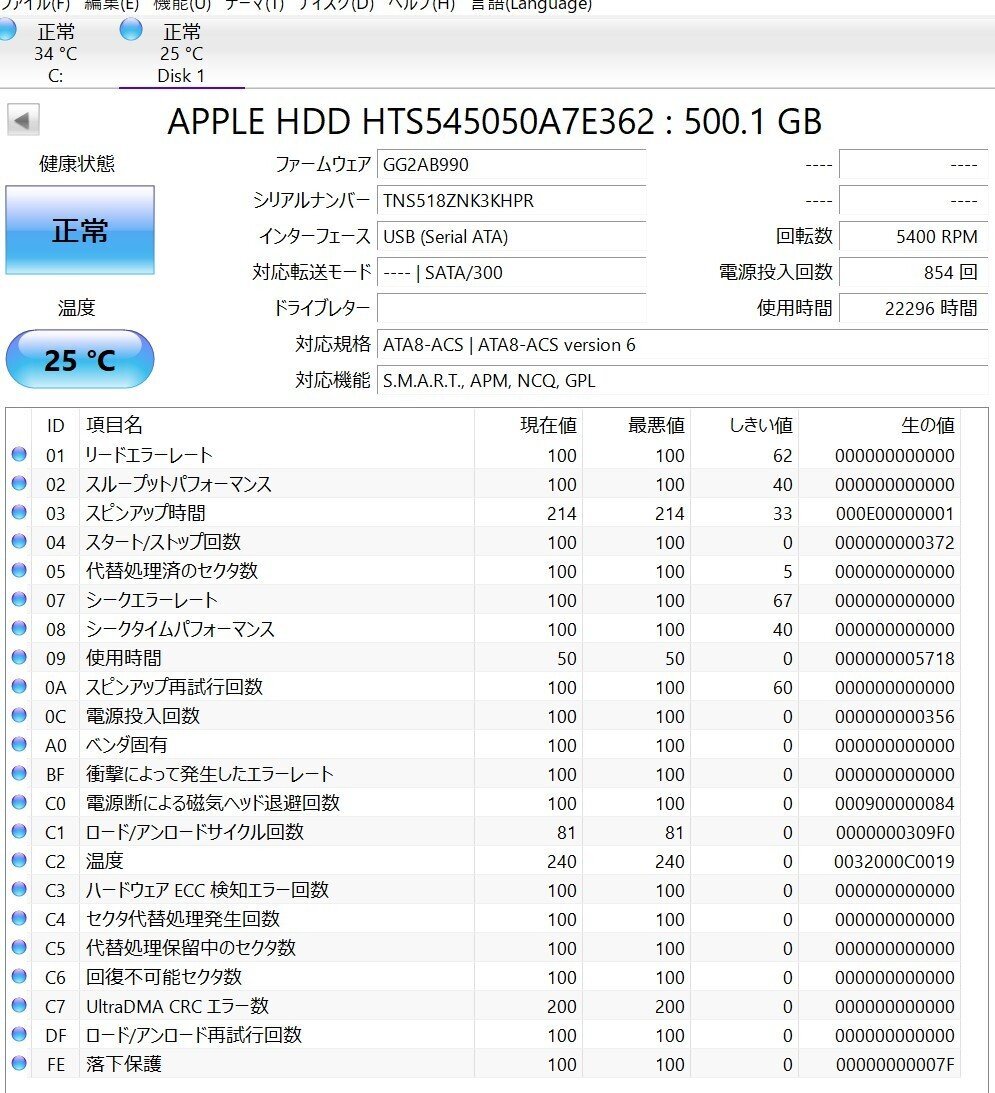Image resolution: width=995 pixels, height=1093 pixels.
Task: Click raw value 000000000372
Action: click(895, 542)
